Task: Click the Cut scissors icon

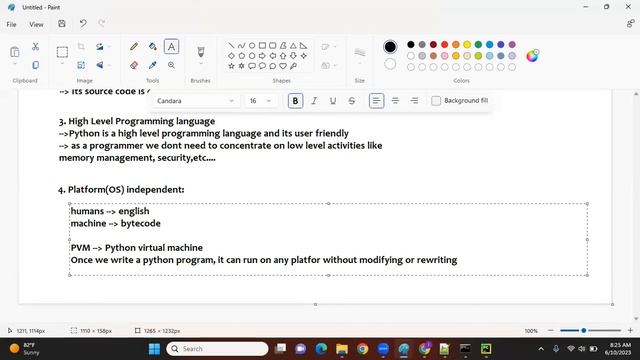Action: coord(36,47)
